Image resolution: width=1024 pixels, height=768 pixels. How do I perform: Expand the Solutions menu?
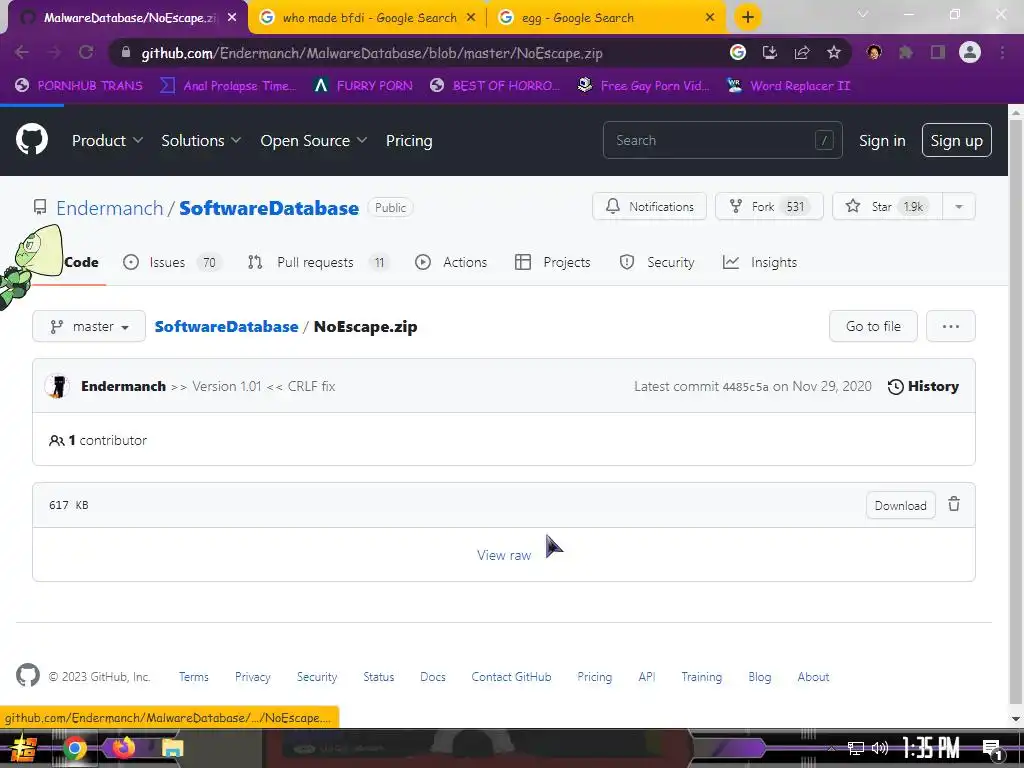[201, 140]
